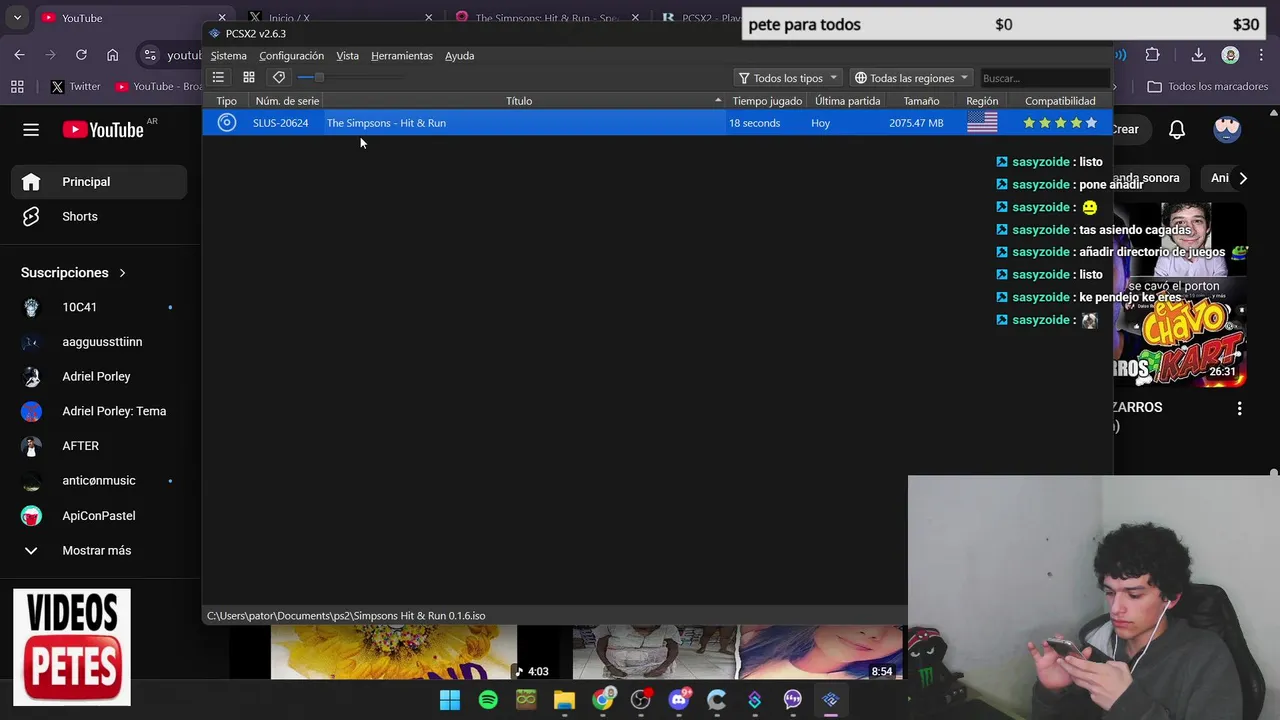Click the '18 seconds' playtime cell

pyautogui.click(x=754, y=123)
